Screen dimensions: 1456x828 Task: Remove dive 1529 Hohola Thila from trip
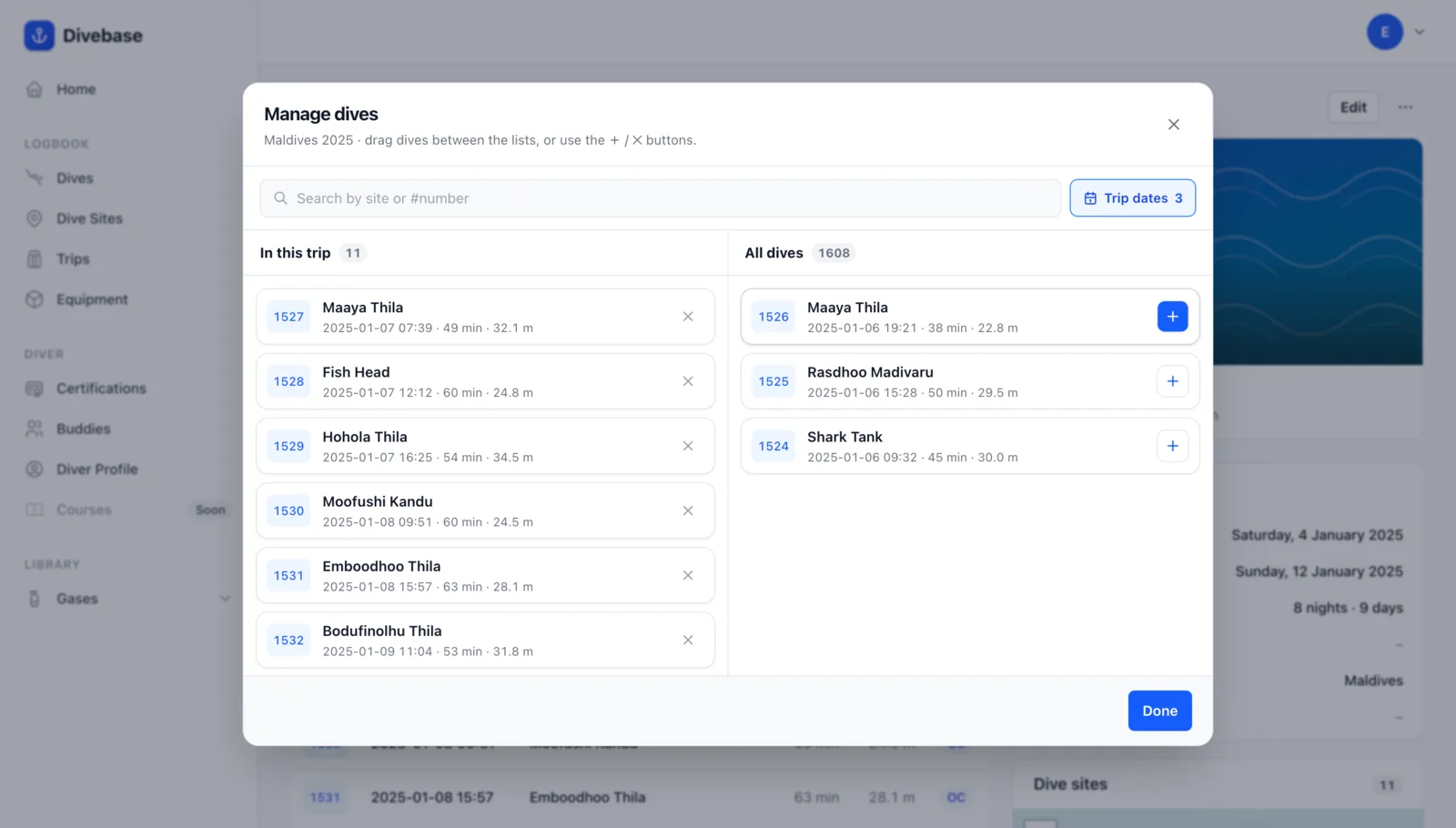[688, 446]
